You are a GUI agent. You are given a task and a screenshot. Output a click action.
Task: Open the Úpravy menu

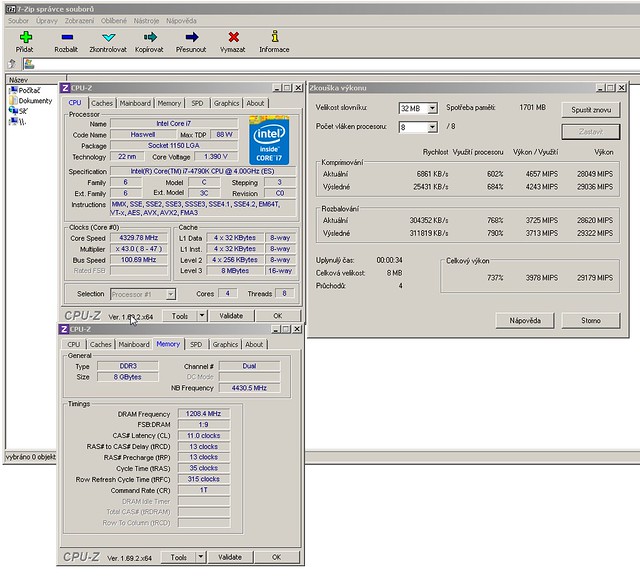[x=47, y=20]
